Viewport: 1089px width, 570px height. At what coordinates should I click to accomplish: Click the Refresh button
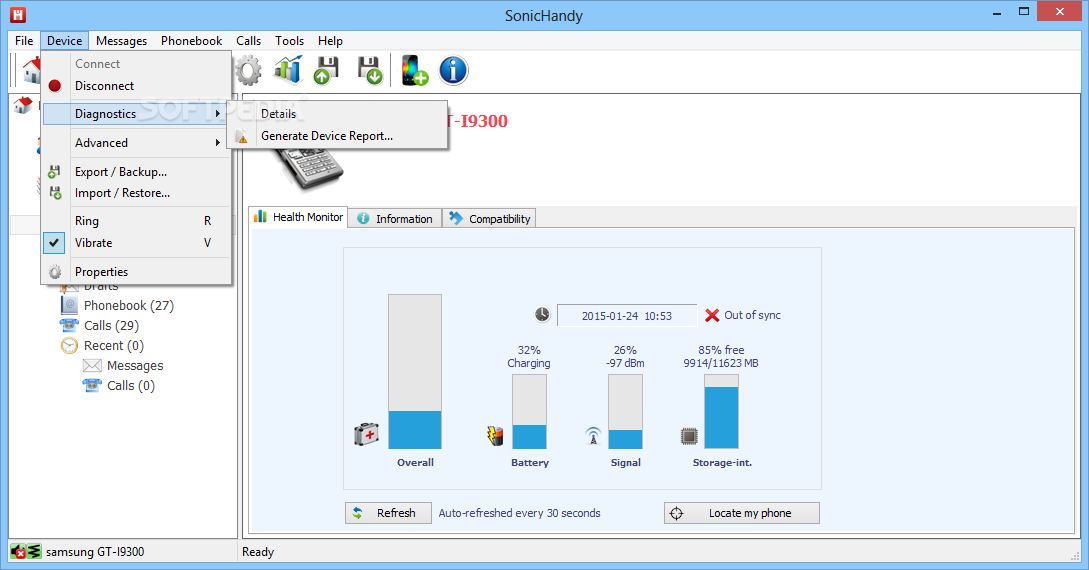(x=388, y=513)
